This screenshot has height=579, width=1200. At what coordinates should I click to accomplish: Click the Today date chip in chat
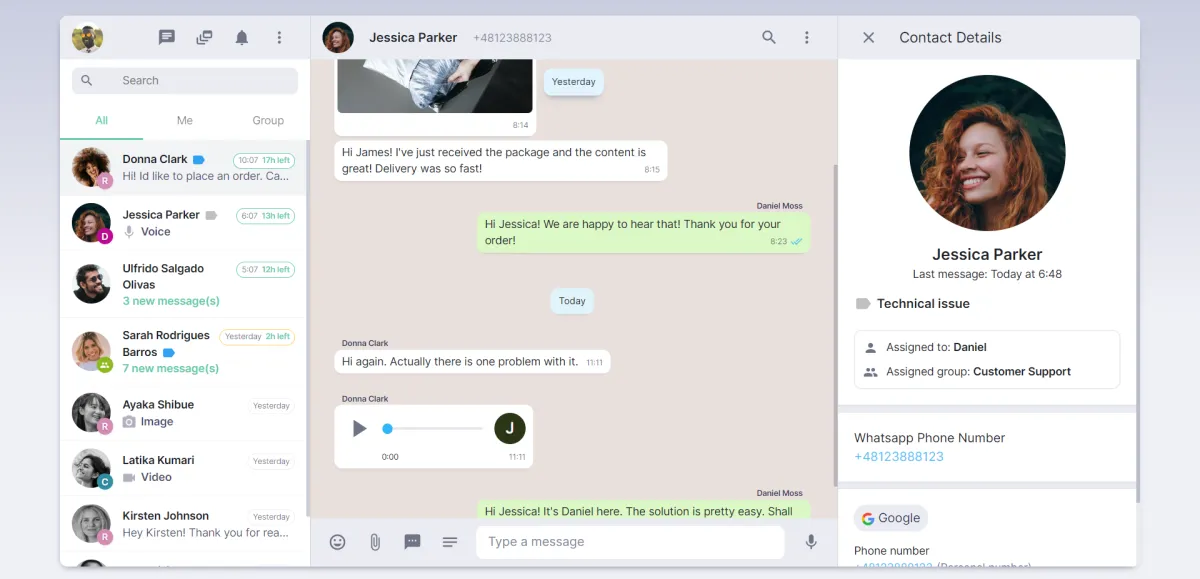tap(572, 300)
